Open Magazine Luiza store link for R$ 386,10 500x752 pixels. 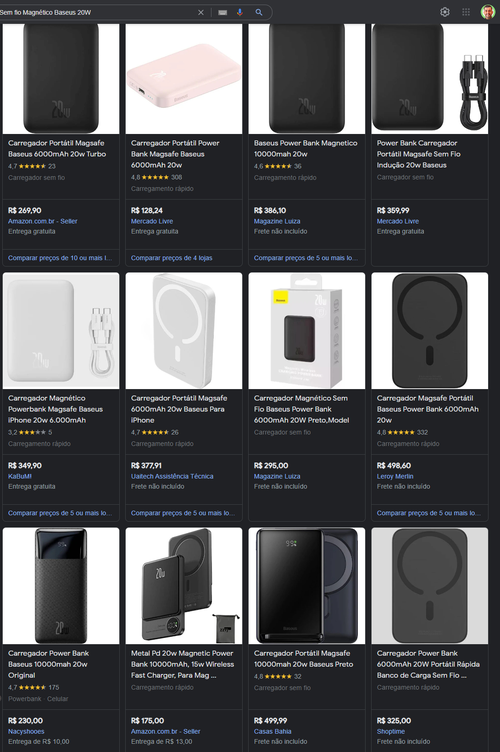coord(277,221)
